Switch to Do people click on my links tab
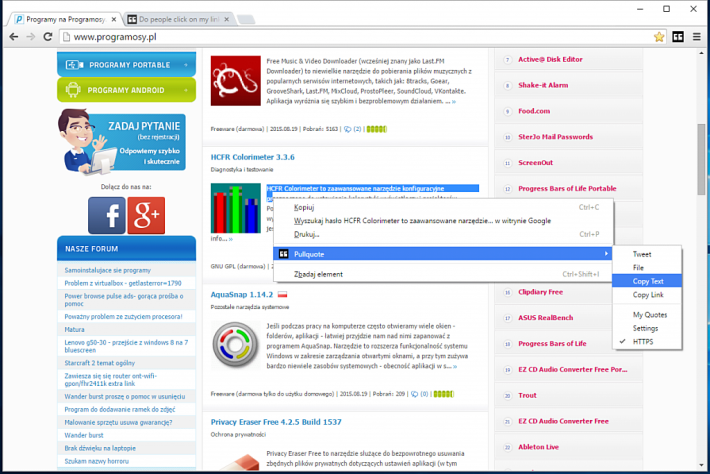The width and height of the screenshot is (710, 474). [179, 19]
